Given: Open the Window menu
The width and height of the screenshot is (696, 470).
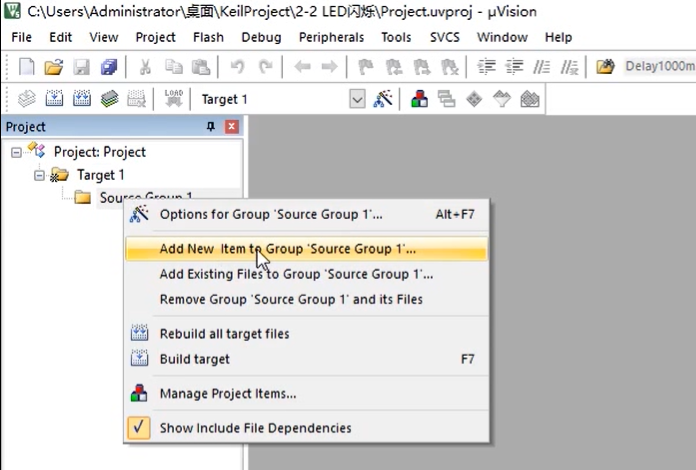Looking at the screenshot, I should 502,37.
